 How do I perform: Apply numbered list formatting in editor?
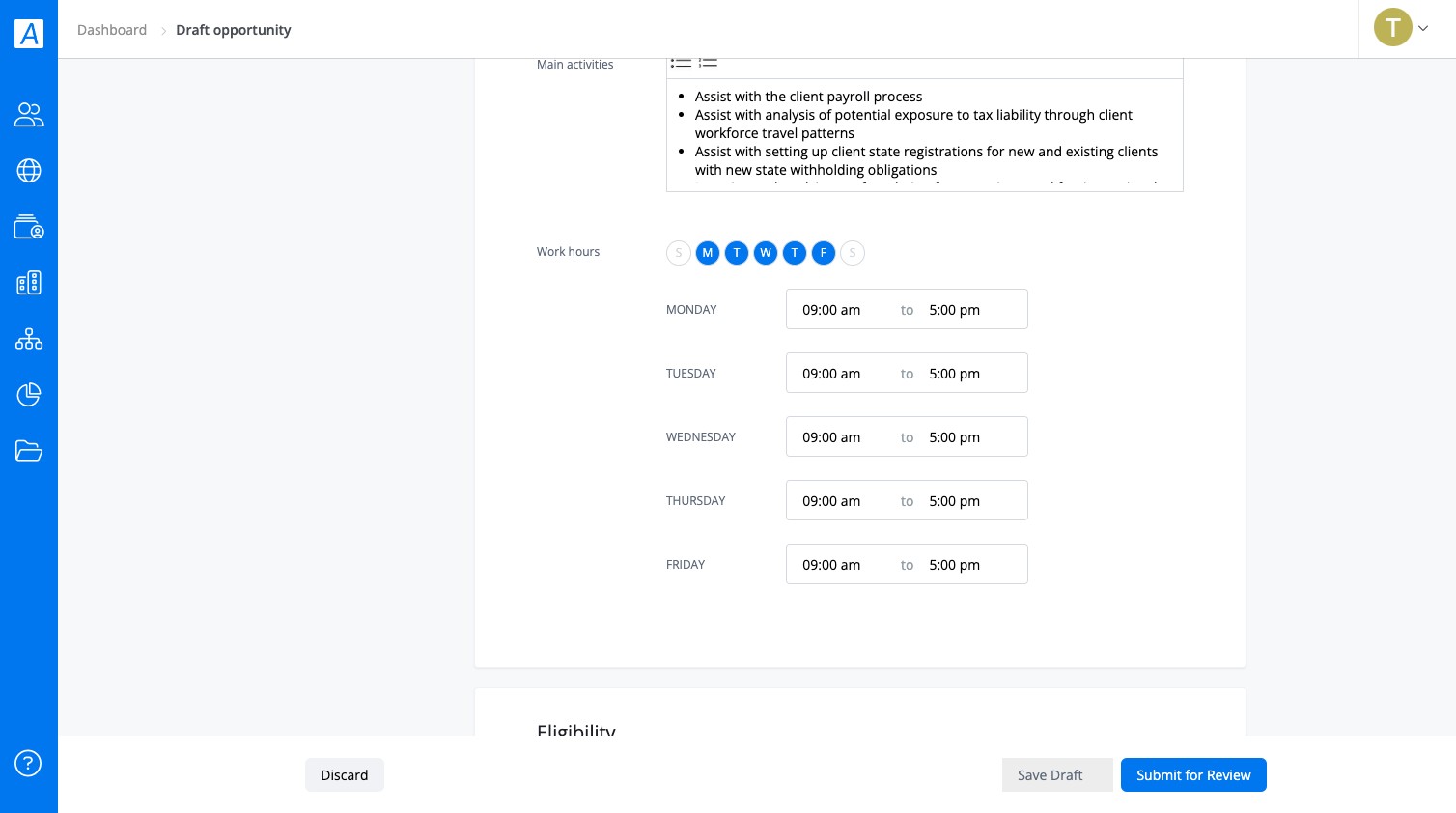708,63
